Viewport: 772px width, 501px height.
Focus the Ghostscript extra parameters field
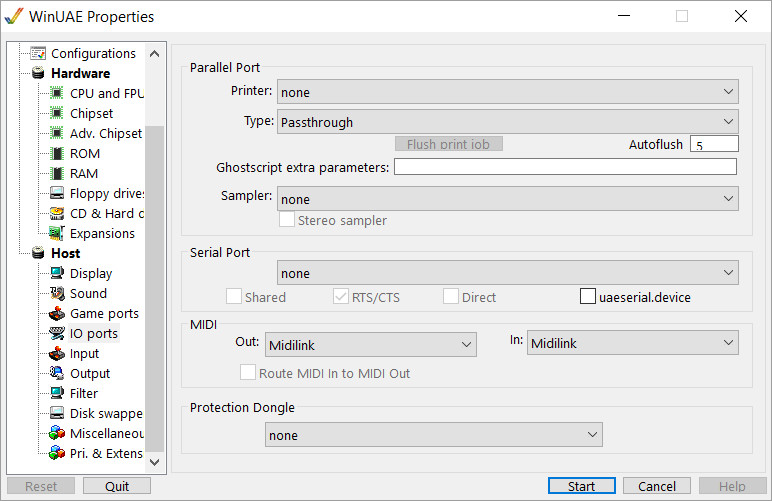565,166
